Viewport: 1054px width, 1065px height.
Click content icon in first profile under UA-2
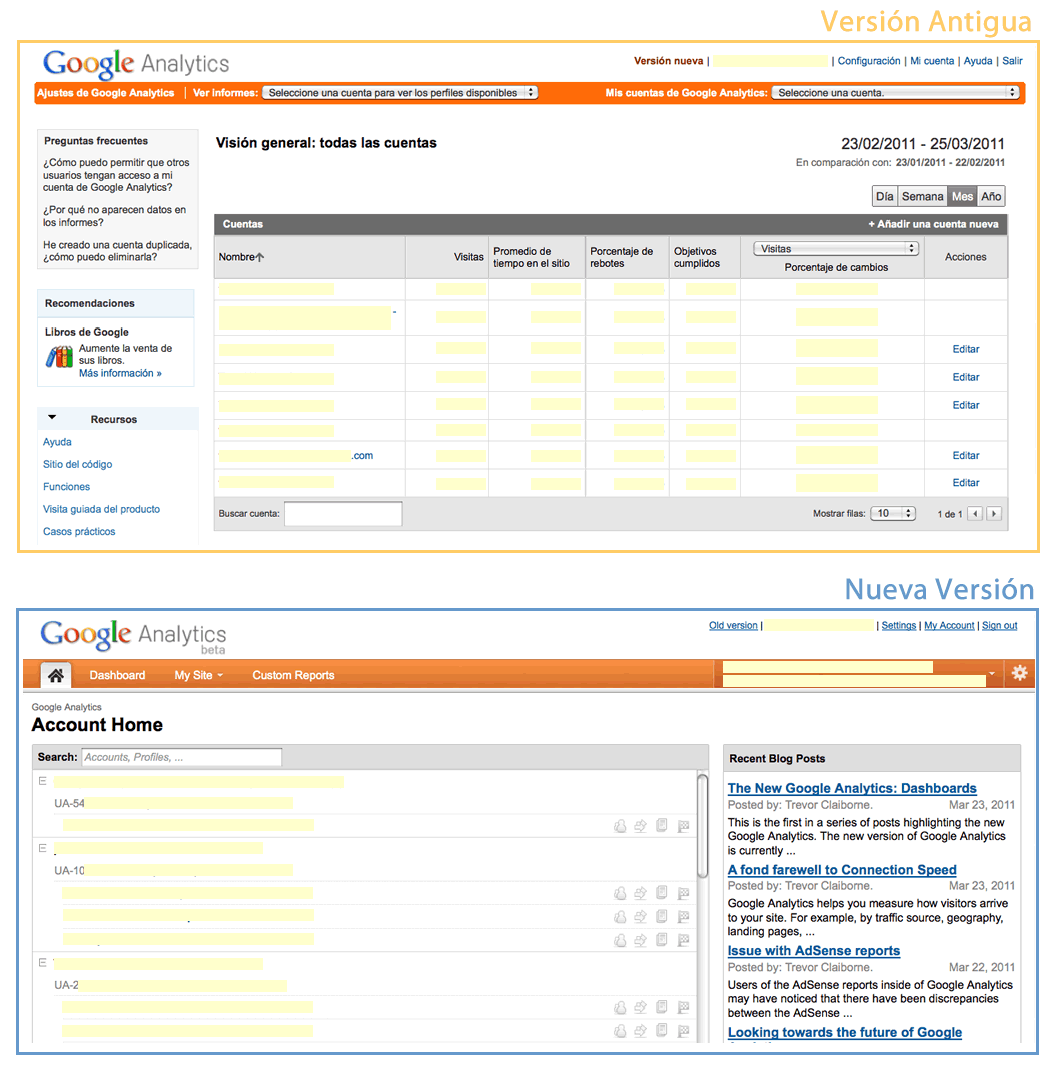[x=661, y=1007]
